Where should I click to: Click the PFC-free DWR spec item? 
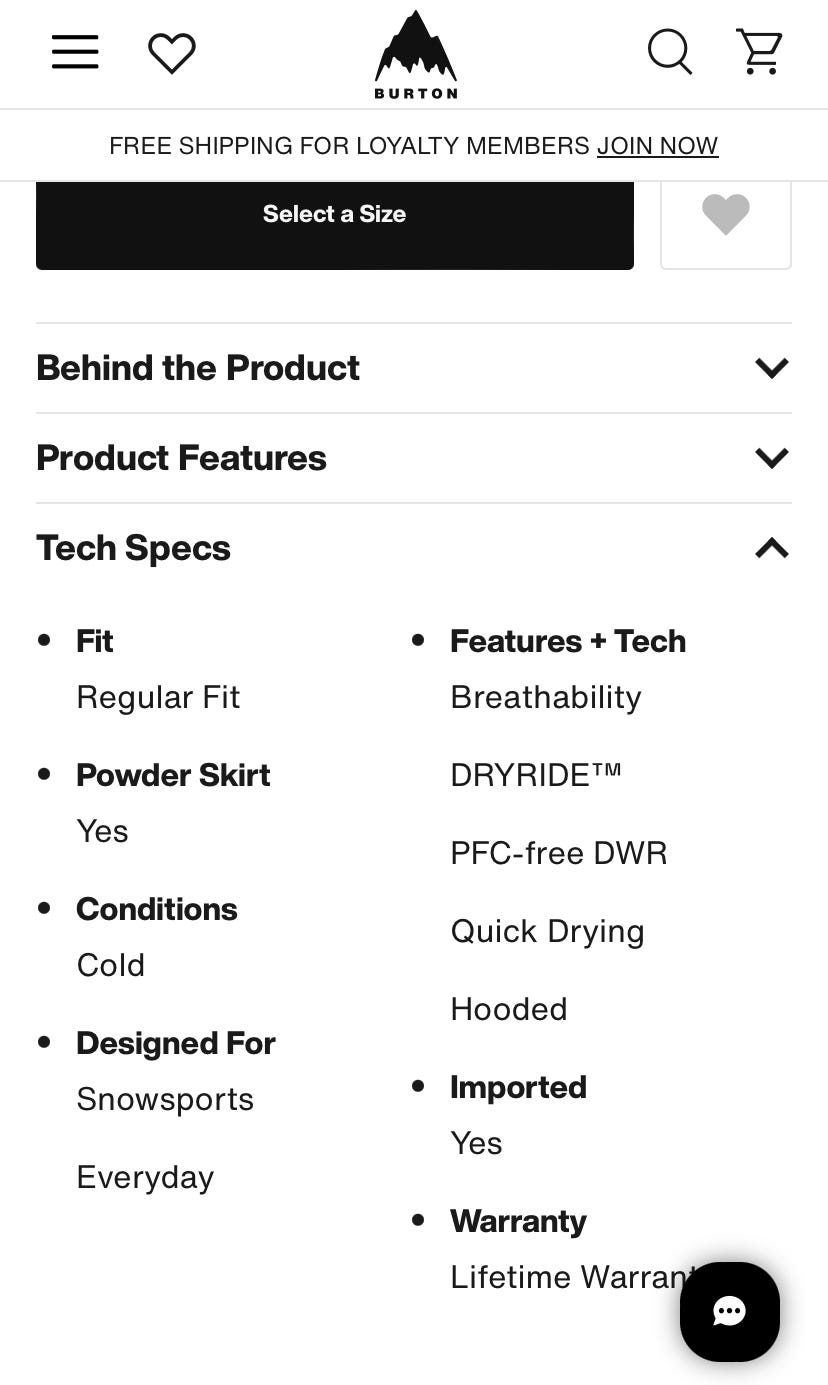point(558,853)
